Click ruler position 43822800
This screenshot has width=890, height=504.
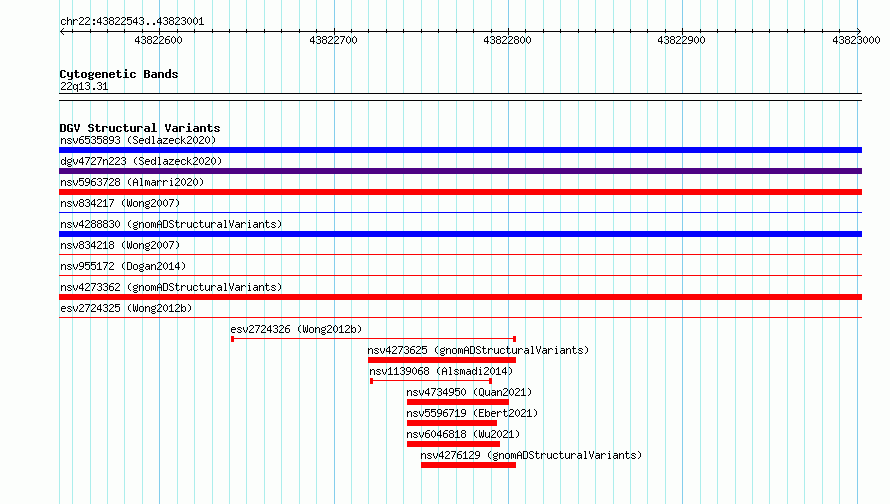tap(507, 40)
